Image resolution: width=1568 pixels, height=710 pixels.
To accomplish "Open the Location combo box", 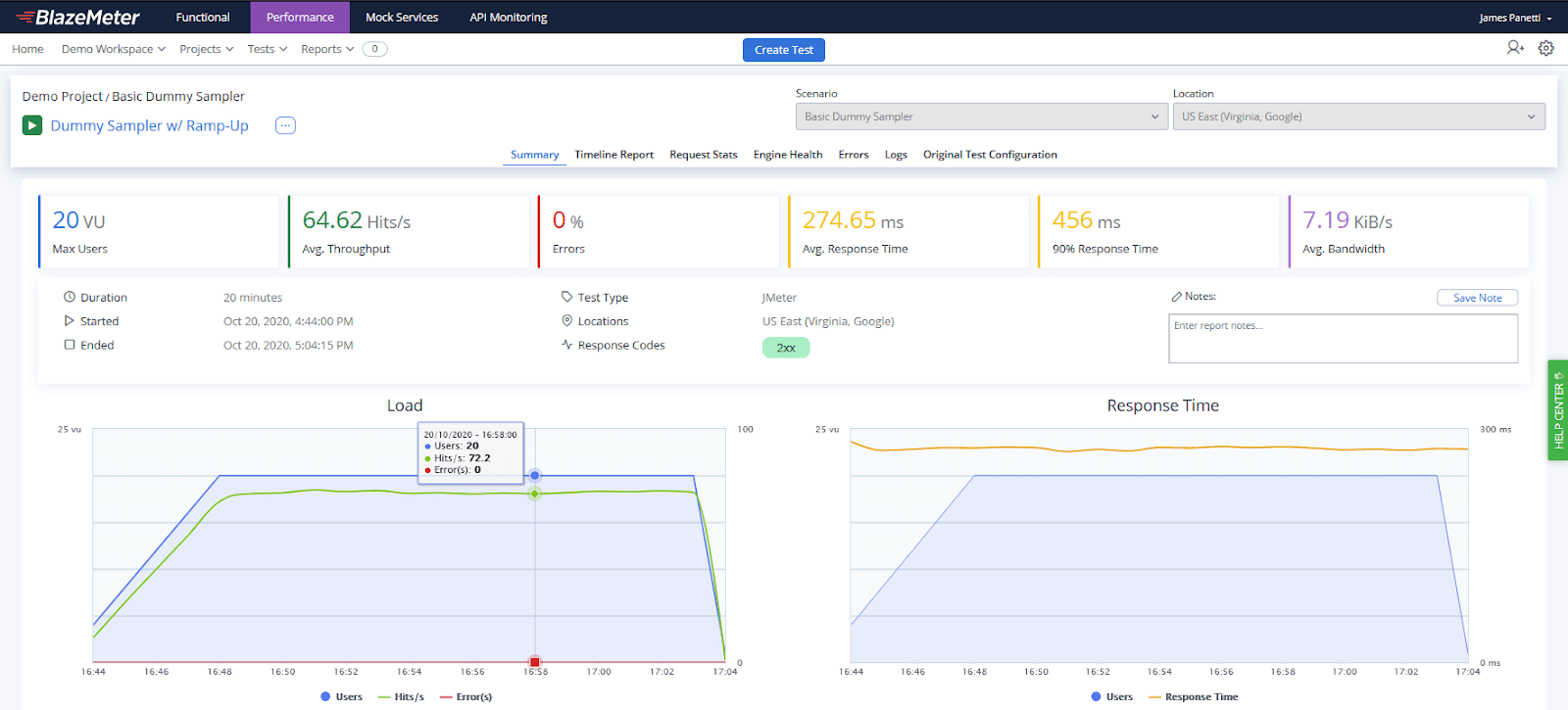I will tap(1359, 117).
